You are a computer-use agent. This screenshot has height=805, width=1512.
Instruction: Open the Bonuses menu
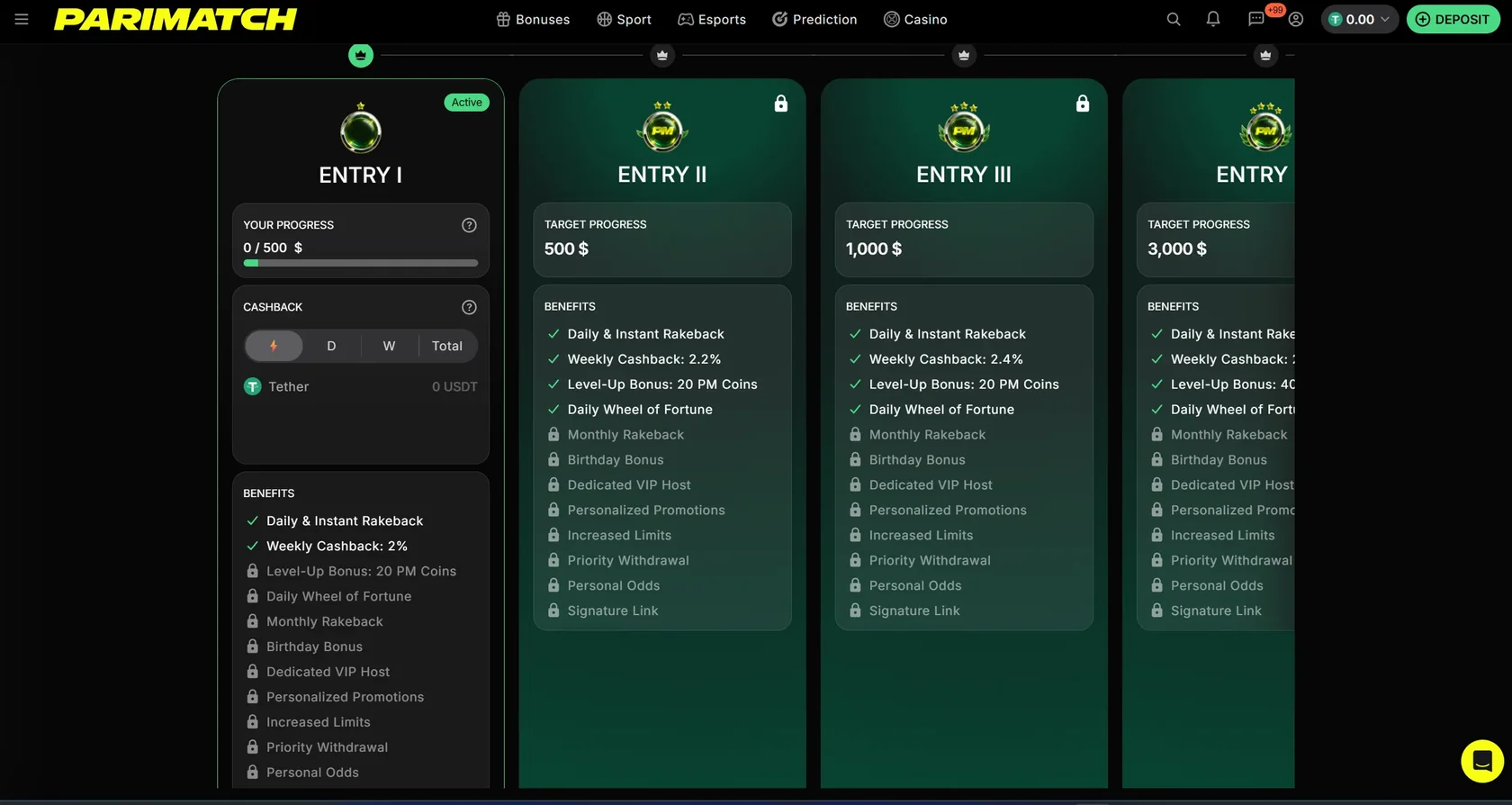coord(533,19)
